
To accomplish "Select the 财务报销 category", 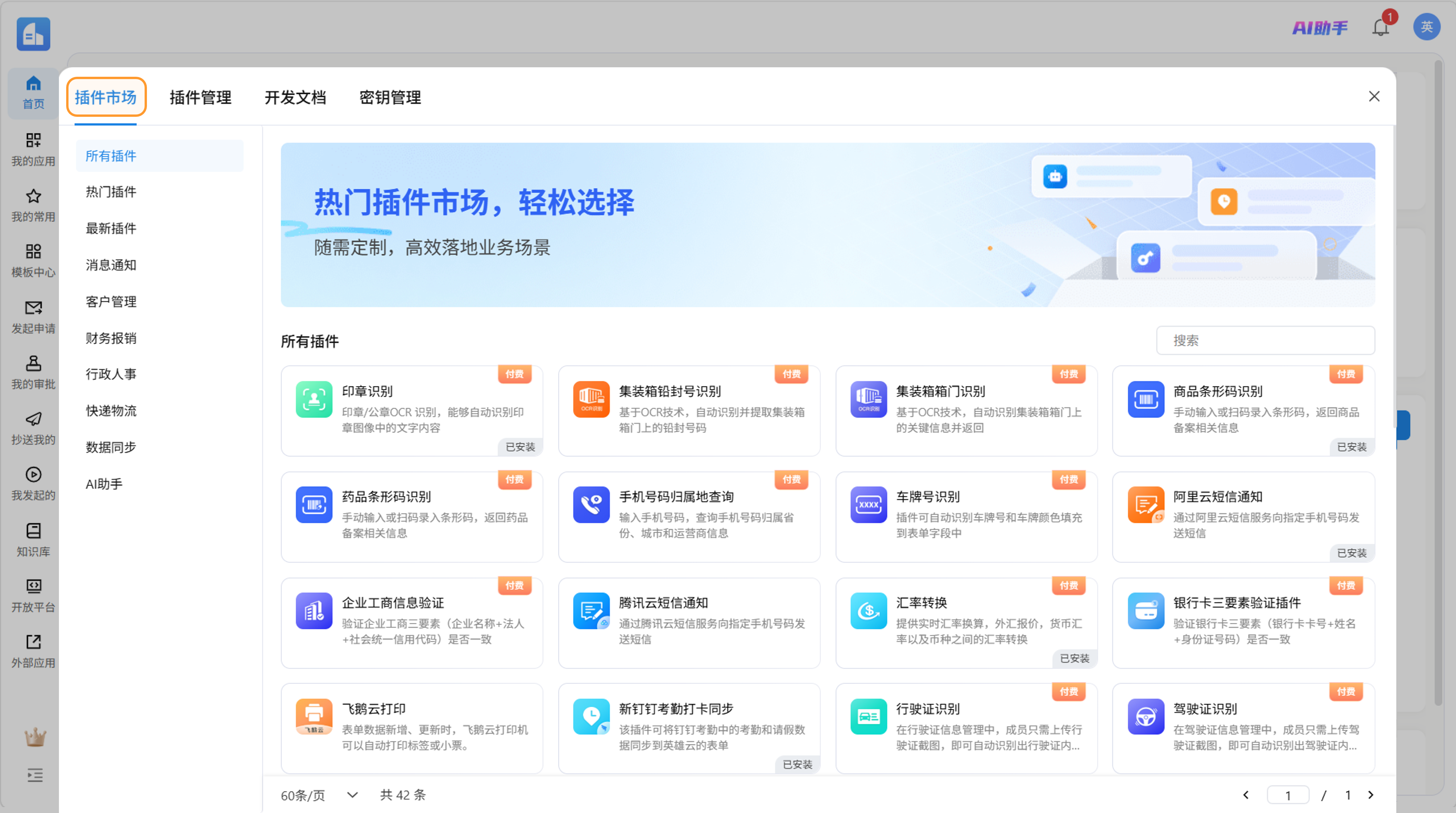I will pyautogui.click(x=111, y=338).
